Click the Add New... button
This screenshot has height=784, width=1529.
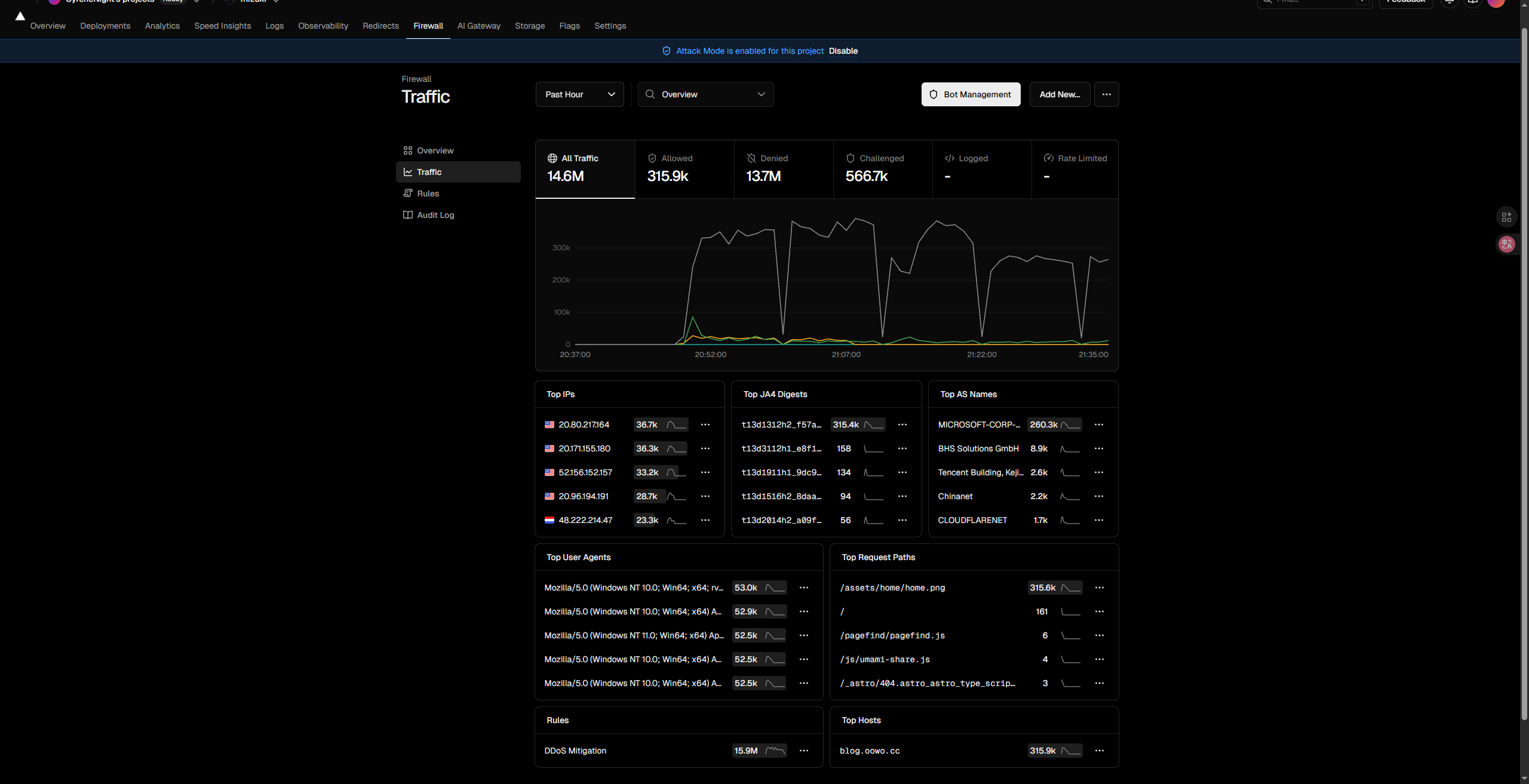(1059, 94)
